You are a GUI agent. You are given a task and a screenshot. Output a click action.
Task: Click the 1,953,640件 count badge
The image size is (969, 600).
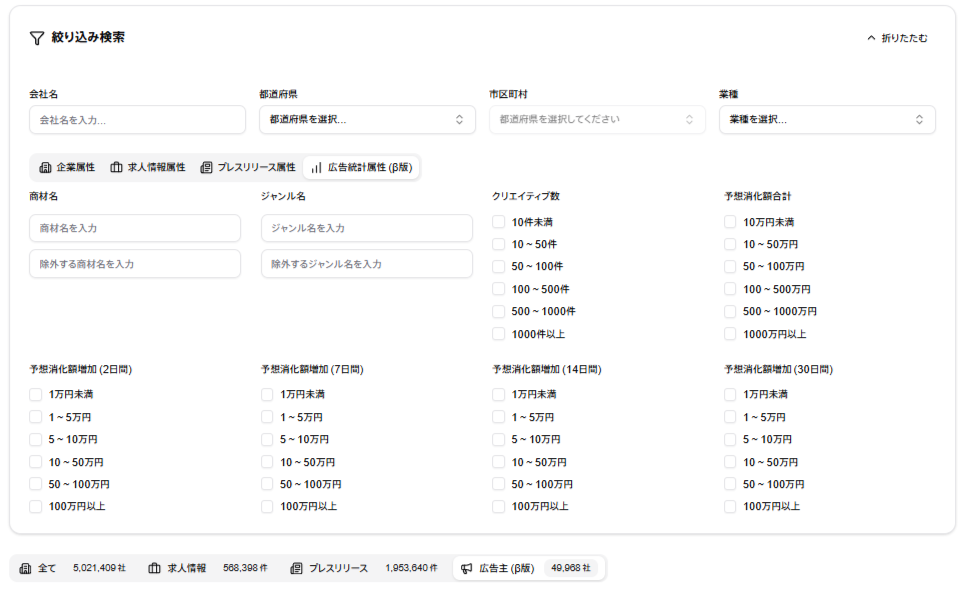(x=411, y=568)
